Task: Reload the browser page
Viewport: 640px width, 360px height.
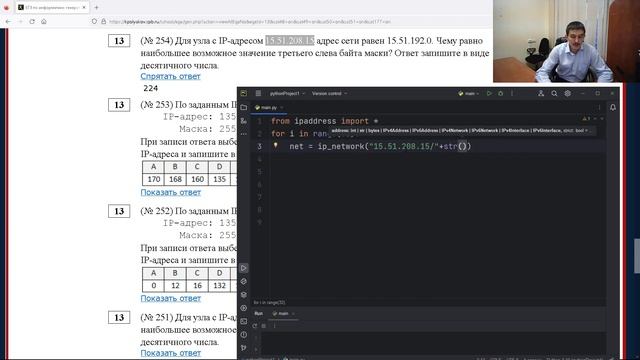Action: coord(32,22)
